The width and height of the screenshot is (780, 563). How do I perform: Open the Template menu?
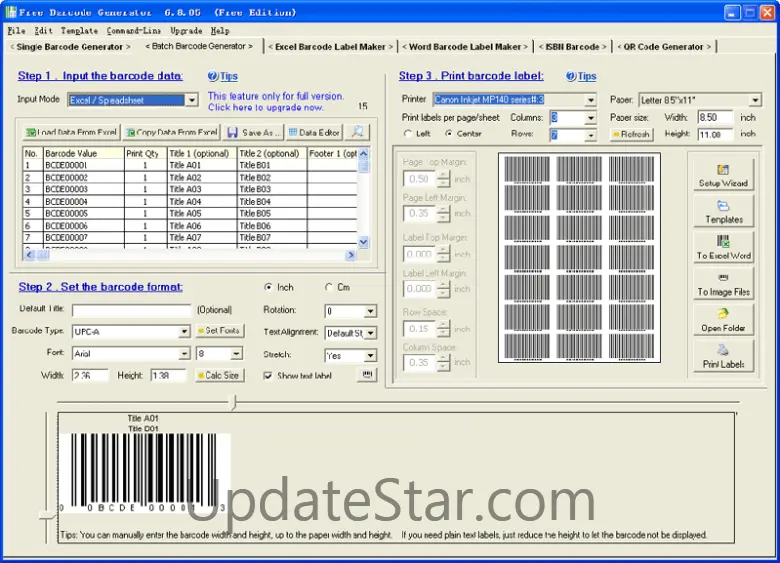(79, 31)
